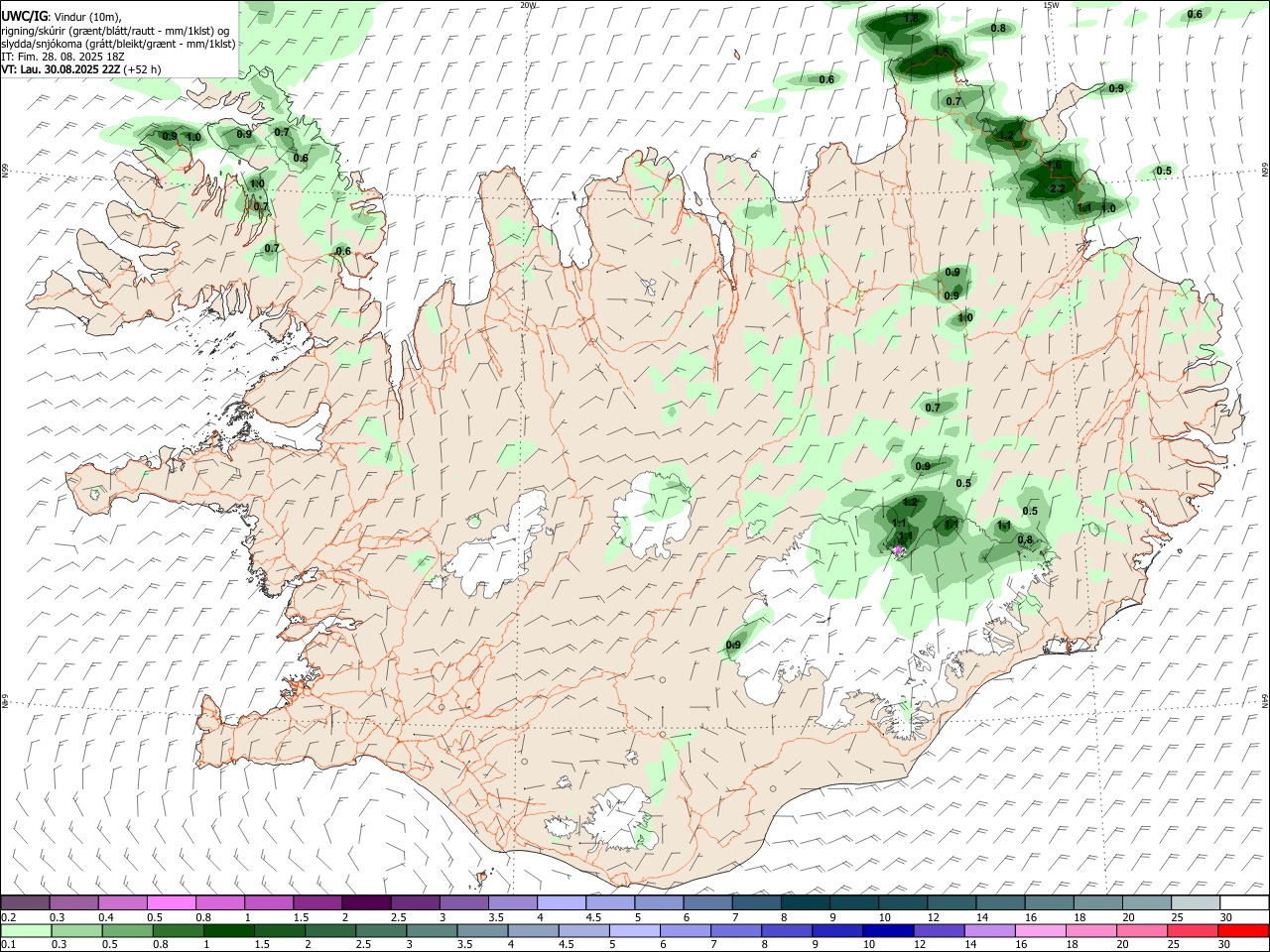Select the bright red rain swatch after 30

click(1244, 930)
